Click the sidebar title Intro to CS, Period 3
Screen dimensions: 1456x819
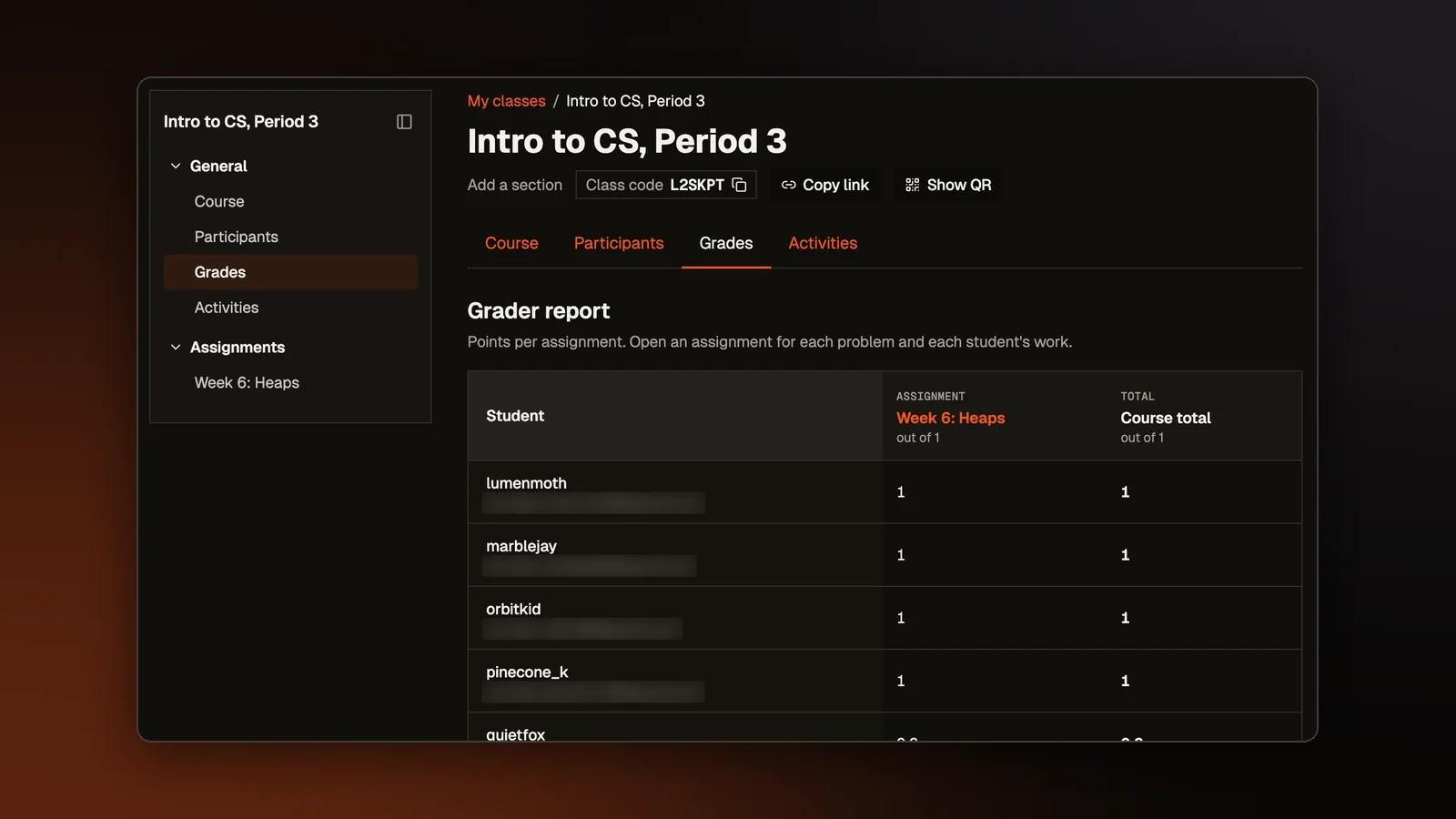click(x=241, y=122)
